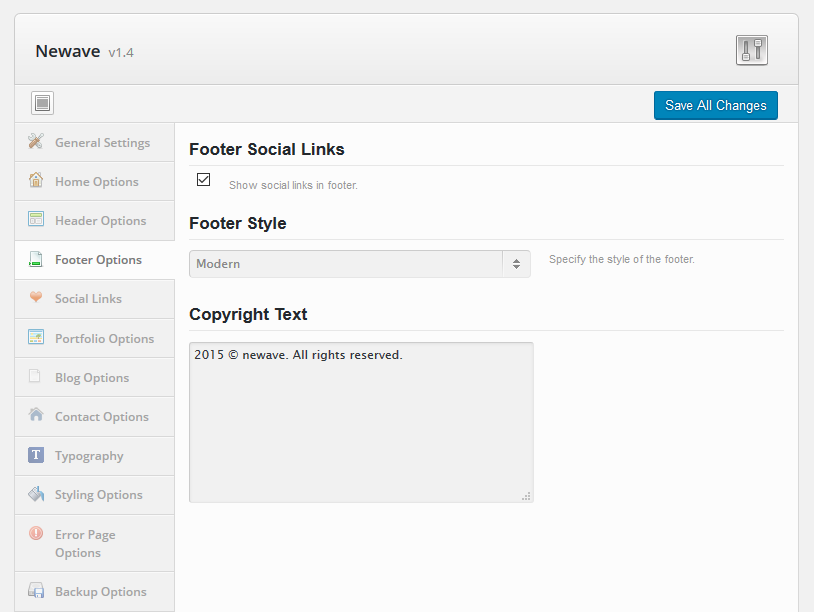Click the General Settings tools icon
This screenshot has height=612, width=814.
point(36,141)
